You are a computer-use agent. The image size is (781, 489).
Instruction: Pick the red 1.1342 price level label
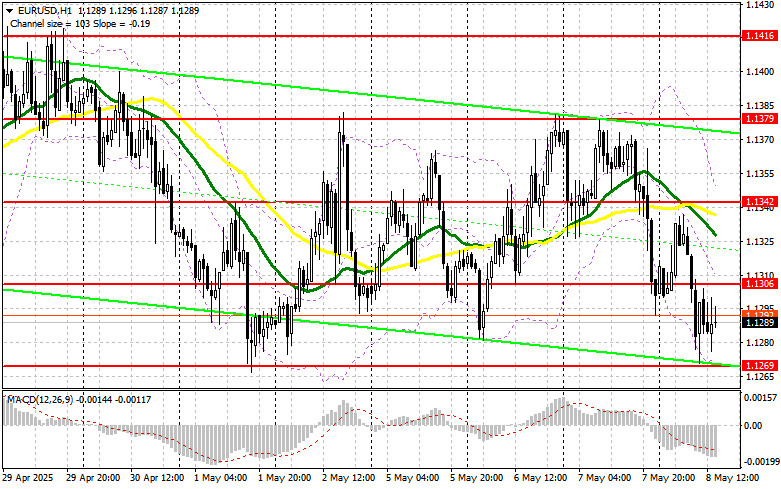[759, 202]
